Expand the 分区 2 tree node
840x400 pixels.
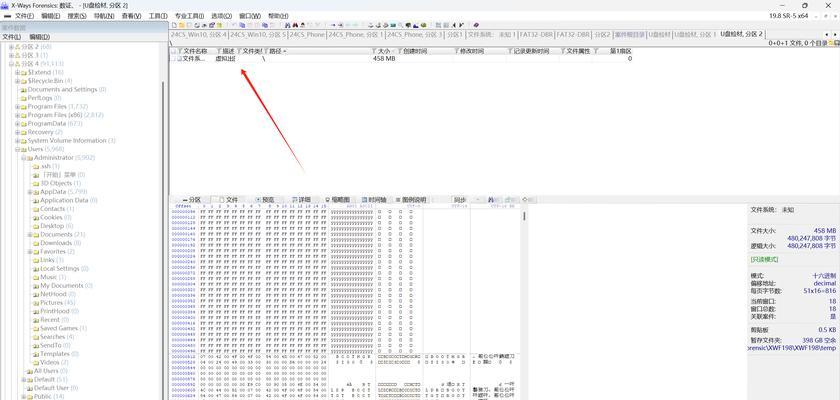(x=11, y=47)
